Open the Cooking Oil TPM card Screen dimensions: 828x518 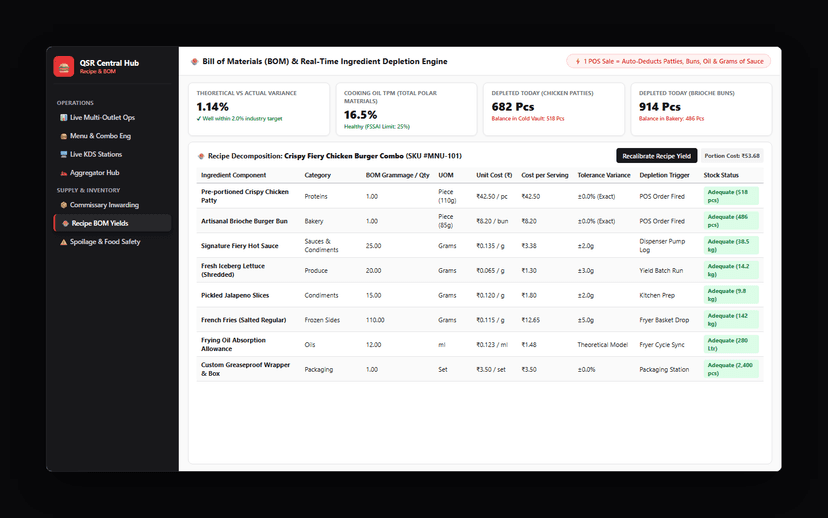tap(407, 109)
